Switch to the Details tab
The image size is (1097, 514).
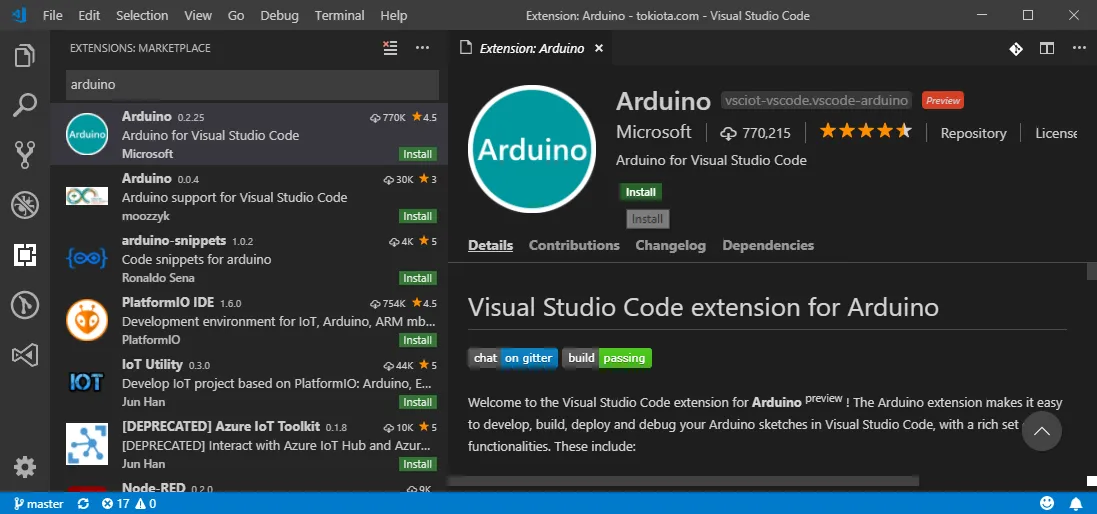(x=490, y=245)
